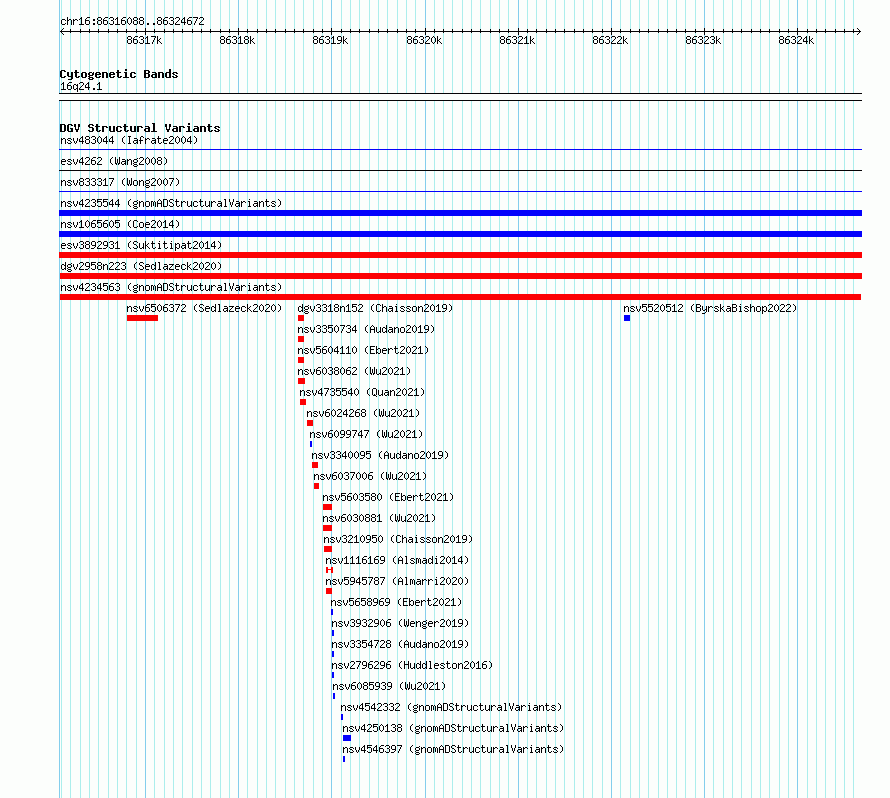Click the nsv4235544 (gnomADStructuralVariants) label
Image resolution: width=890 pixels, height=798 pixels.
[171, 203]
